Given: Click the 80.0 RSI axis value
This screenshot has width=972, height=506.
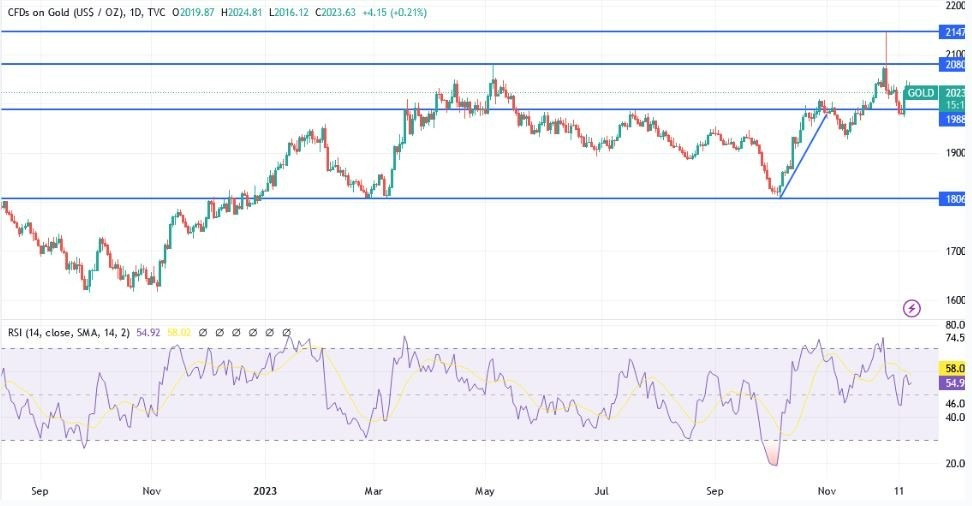Looking at the screenshot, I should 955,324.
